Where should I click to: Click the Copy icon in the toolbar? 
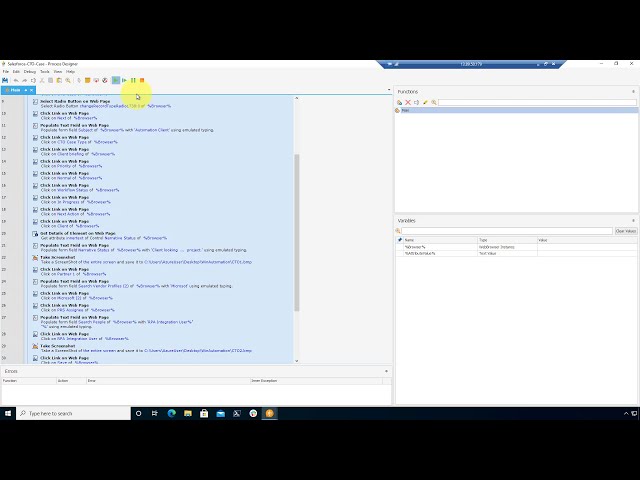51,80
